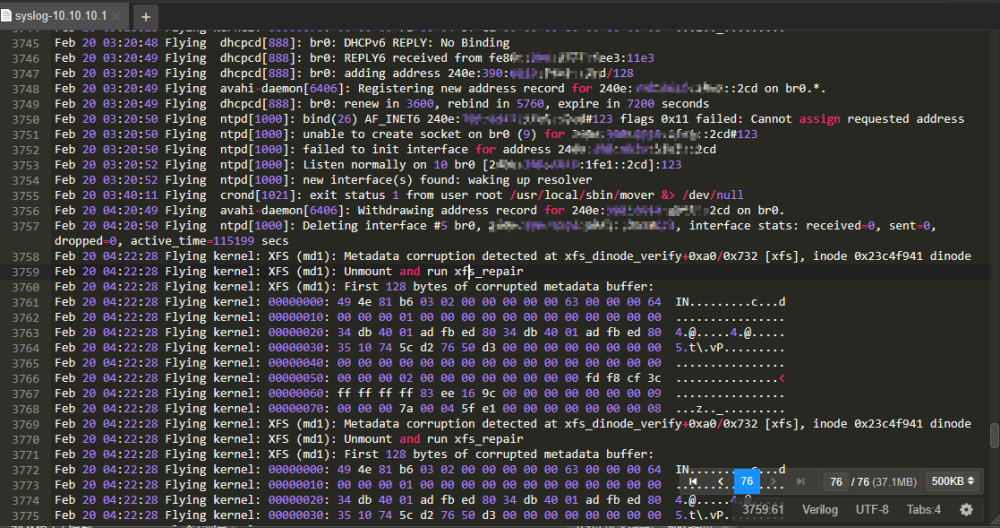Click "REPLY6 received from" on line 3746
Image resolution: width=1000 pixels, height=528 pixels.
[413, 58]
